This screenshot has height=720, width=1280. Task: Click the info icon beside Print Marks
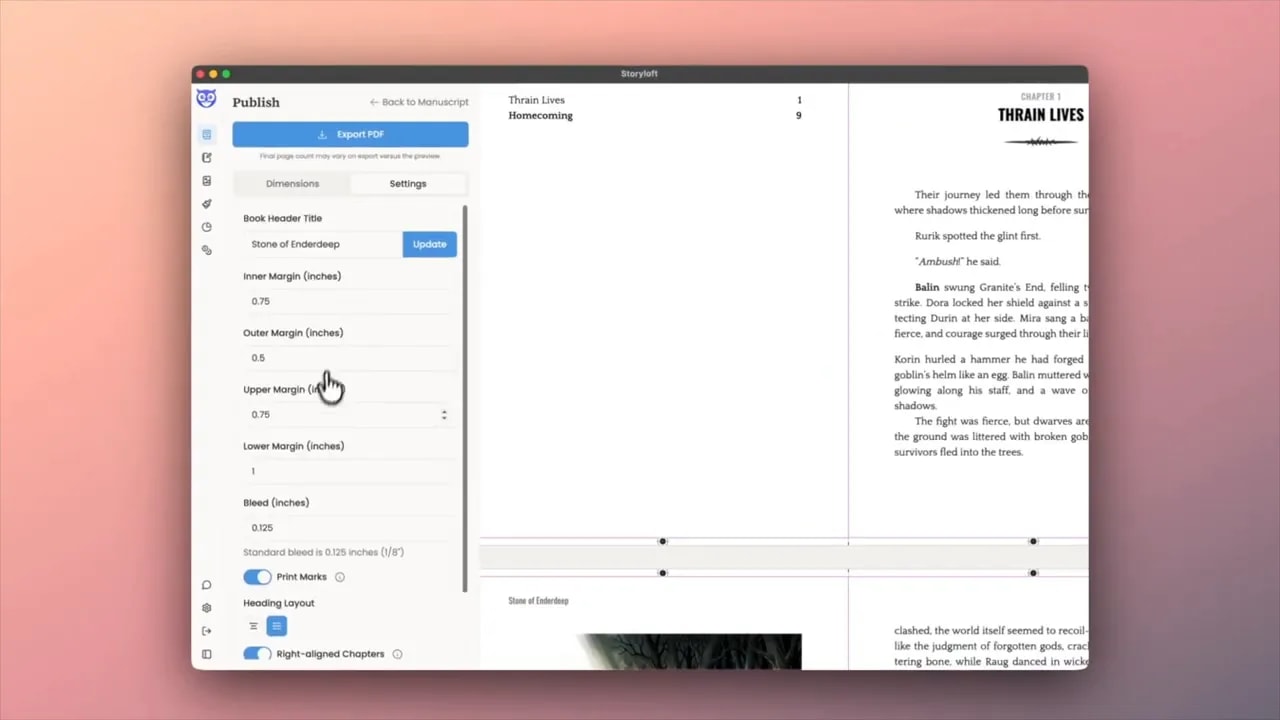click(340, 577)
